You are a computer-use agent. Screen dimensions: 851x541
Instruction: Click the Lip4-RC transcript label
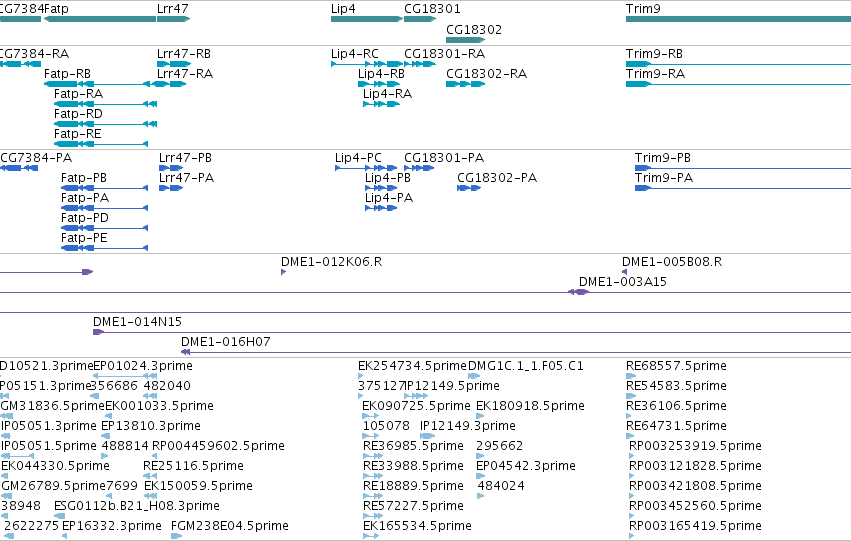click(355, 54)
